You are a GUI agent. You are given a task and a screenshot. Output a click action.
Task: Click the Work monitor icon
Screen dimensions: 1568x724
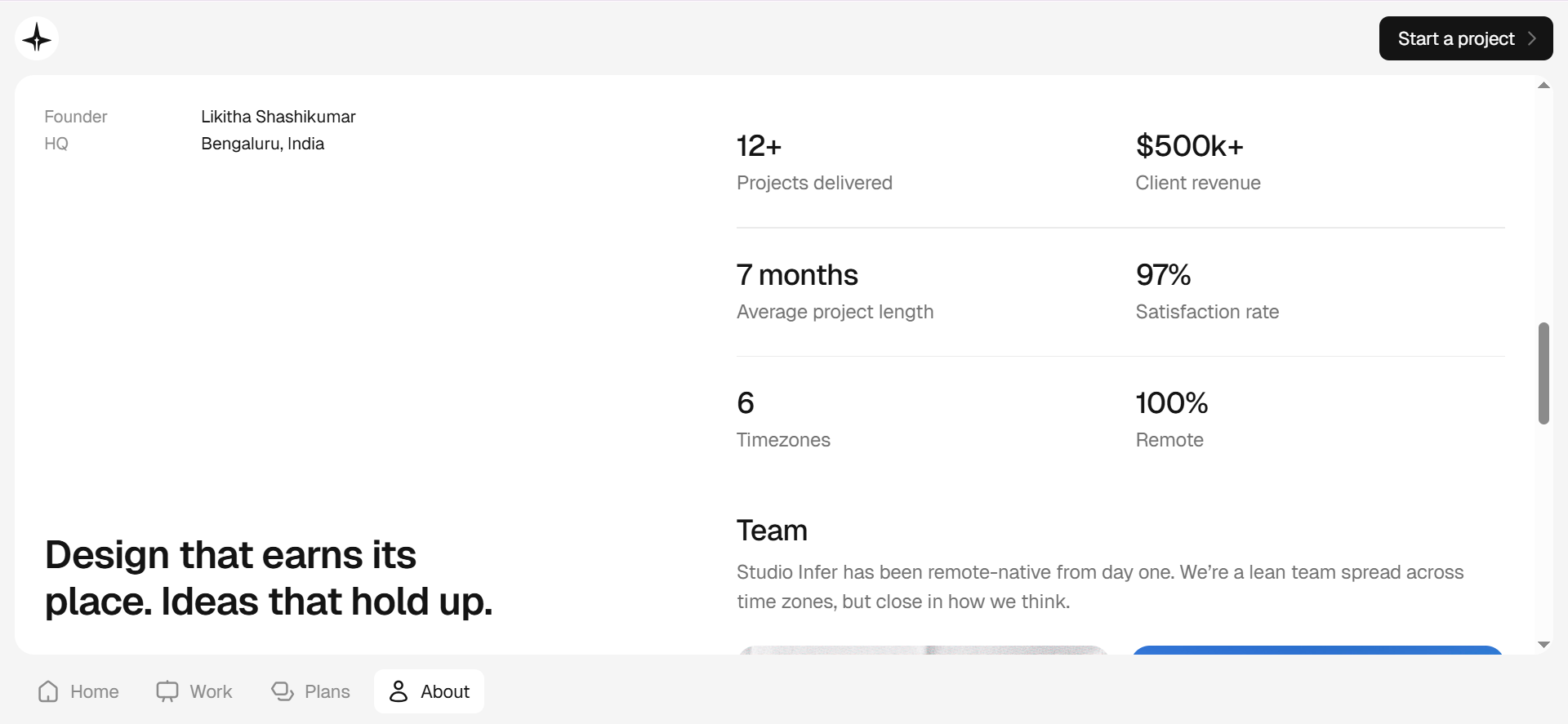pyautogui.click(x=167, y=691)
